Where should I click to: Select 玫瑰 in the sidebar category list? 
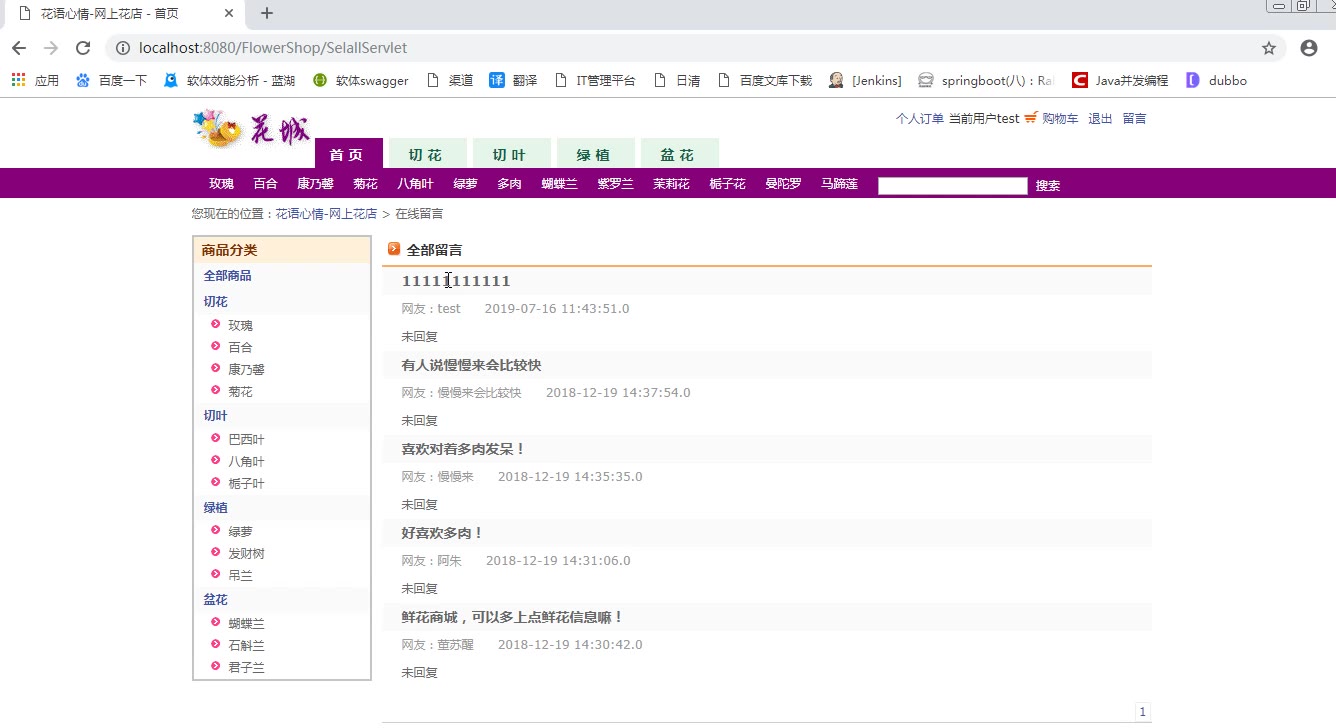tap(240, 325)
